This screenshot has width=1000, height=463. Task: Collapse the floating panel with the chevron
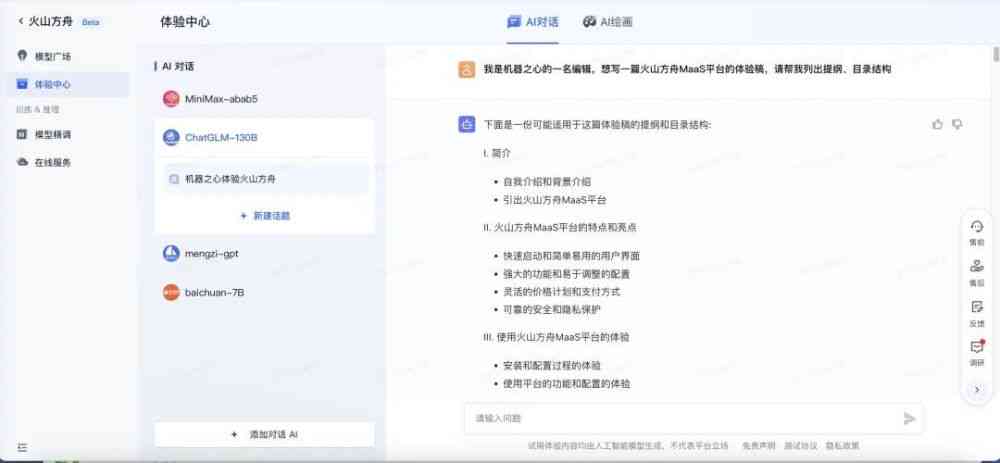977,390
